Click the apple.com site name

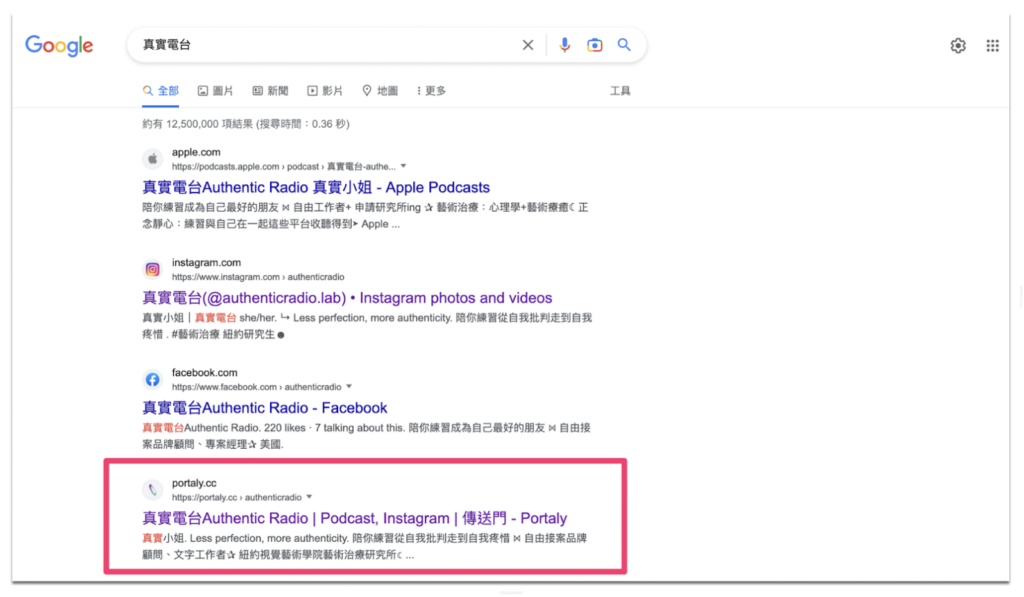(196, 152)
